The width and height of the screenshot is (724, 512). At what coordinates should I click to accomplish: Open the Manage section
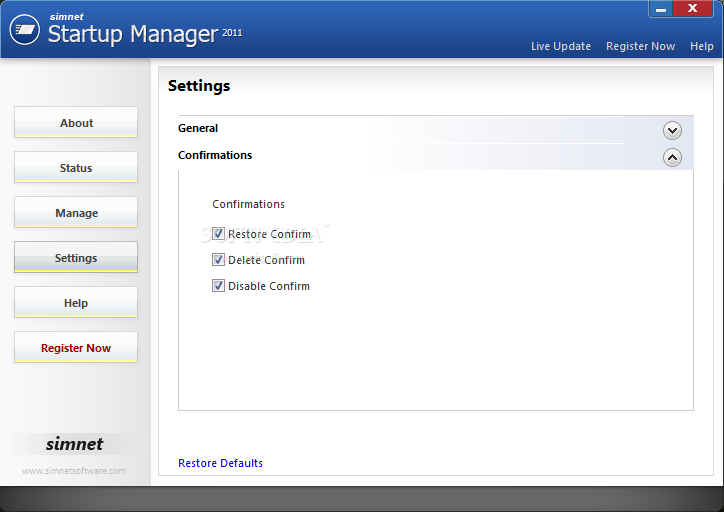click(76, 212)
